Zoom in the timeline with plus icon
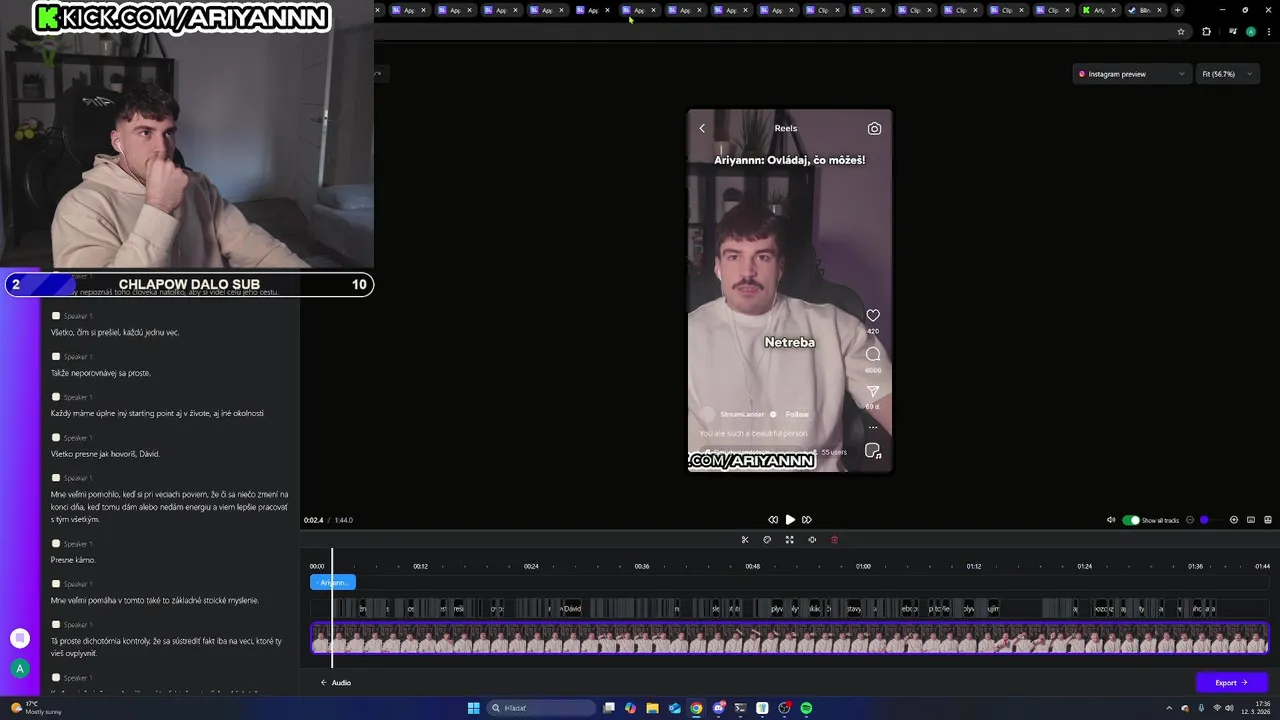Screen dimensions: 1280x720 [1234, 520]
